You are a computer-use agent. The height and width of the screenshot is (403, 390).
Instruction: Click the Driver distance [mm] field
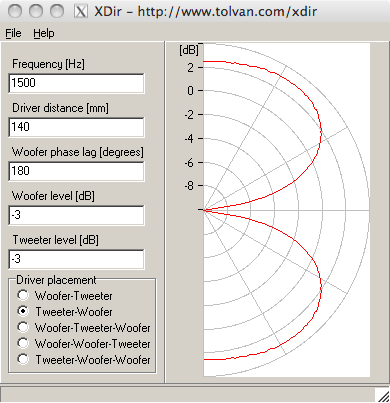tap(76, 127)
